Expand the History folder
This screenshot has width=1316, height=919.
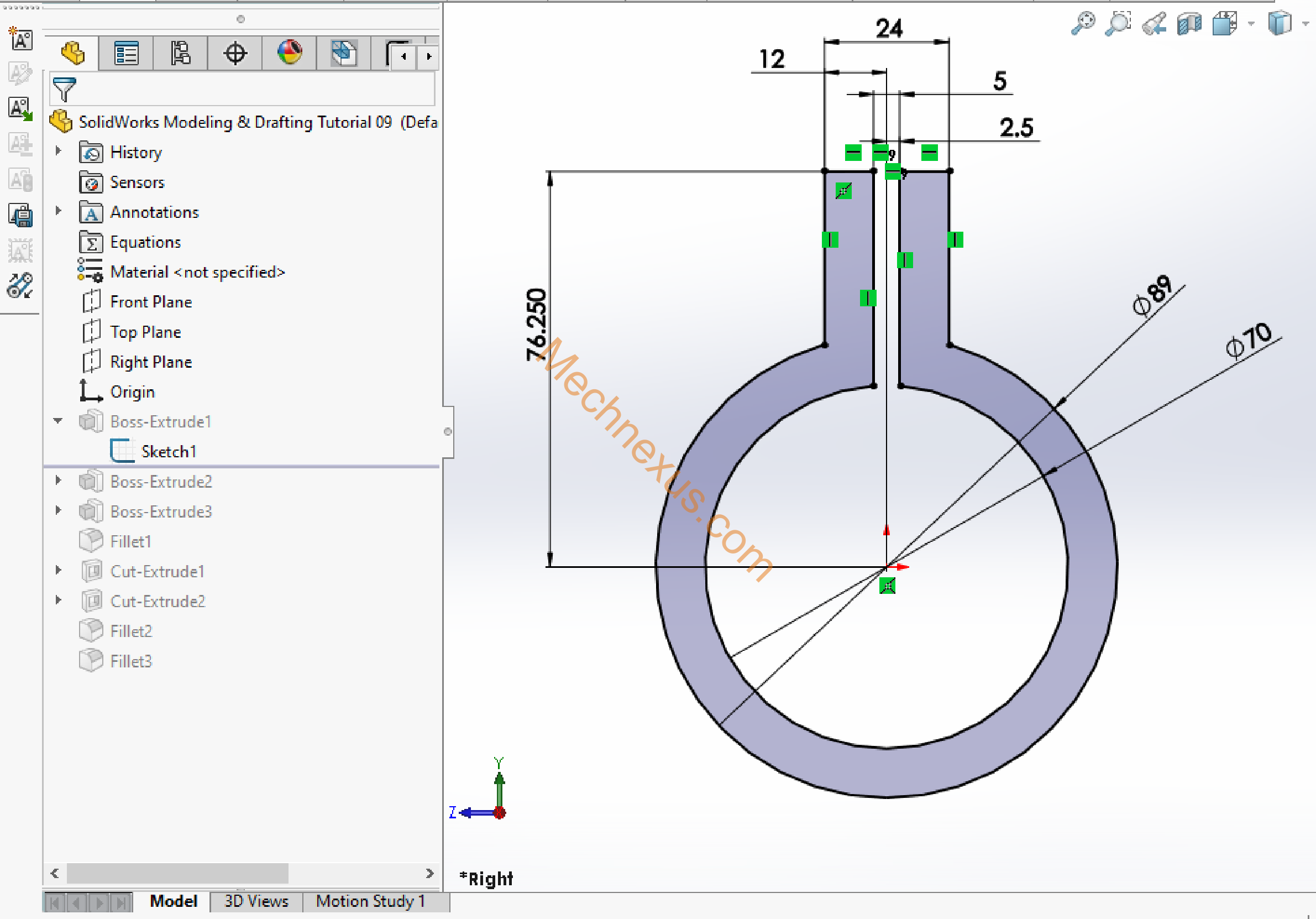click(x=58, y=151)
